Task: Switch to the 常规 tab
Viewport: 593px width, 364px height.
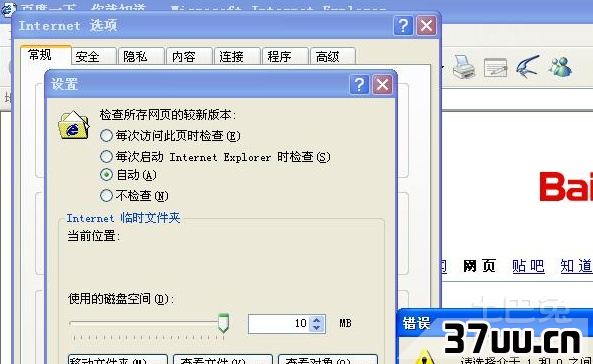Action: (45, 55)
